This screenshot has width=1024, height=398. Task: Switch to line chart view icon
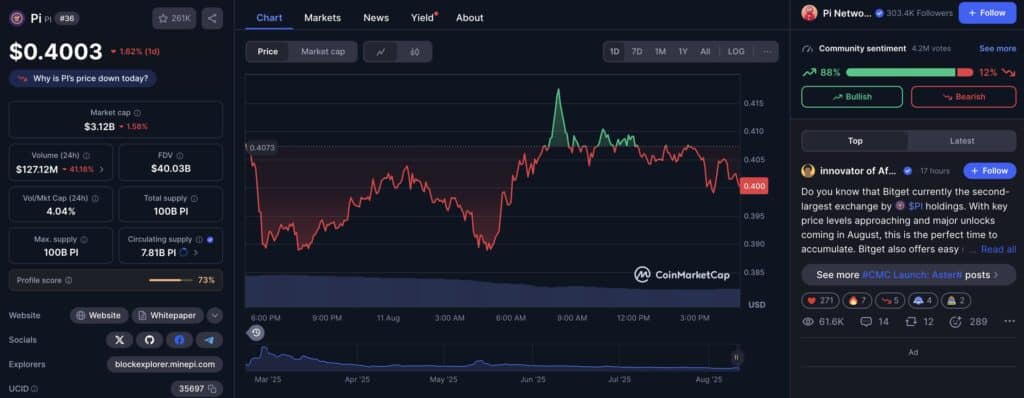click(381, 52)
